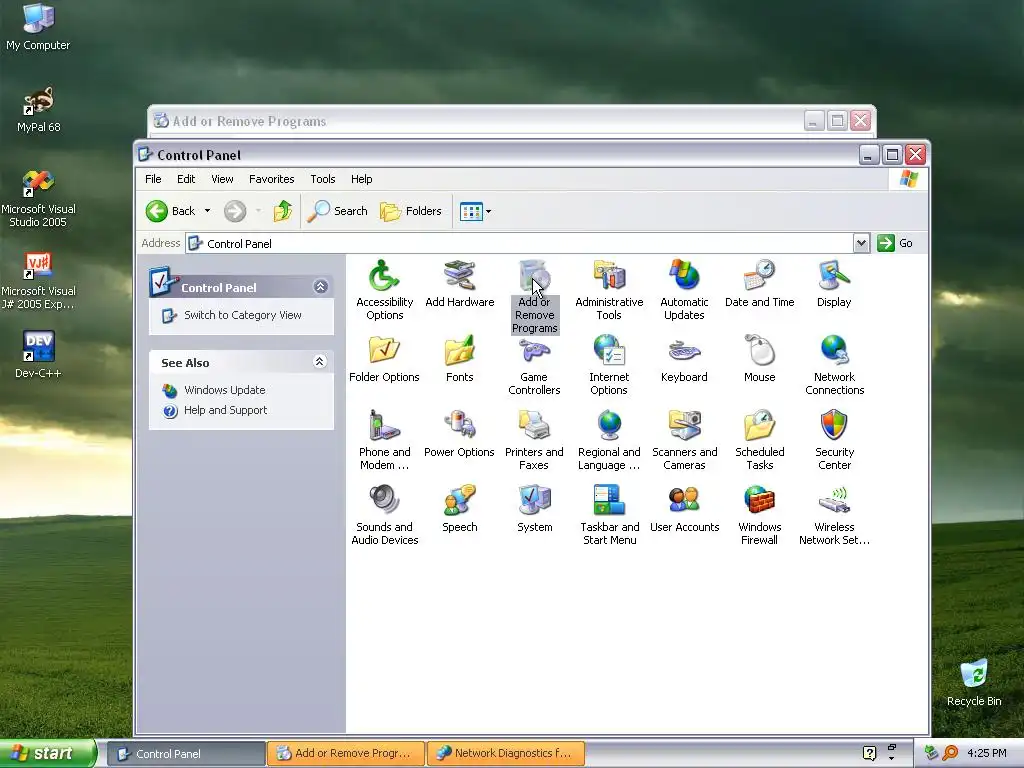Open Administrative Tools icon
The image size is (1024, 768).
(x=609, y=289)
